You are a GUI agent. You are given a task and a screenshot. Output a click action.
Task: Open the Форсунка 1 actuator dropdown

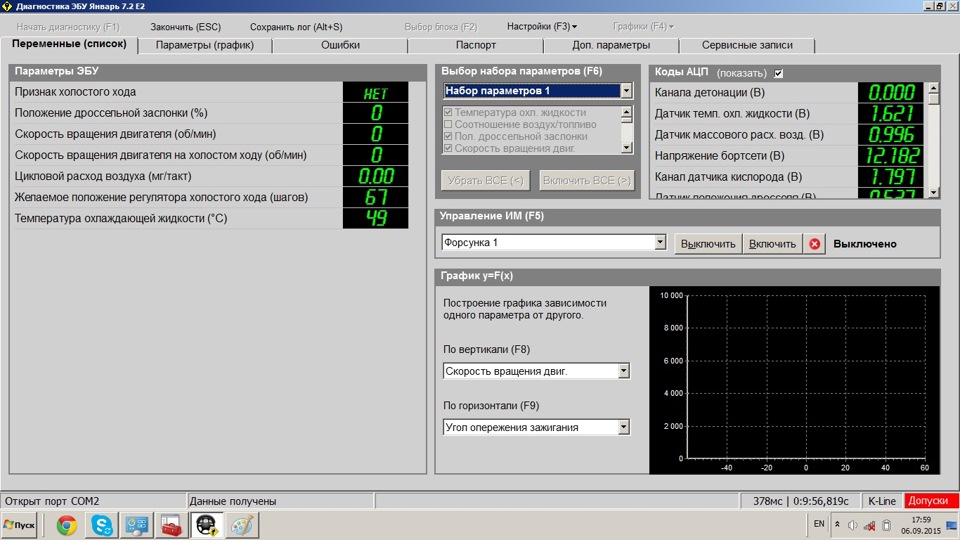coord(659,242)
